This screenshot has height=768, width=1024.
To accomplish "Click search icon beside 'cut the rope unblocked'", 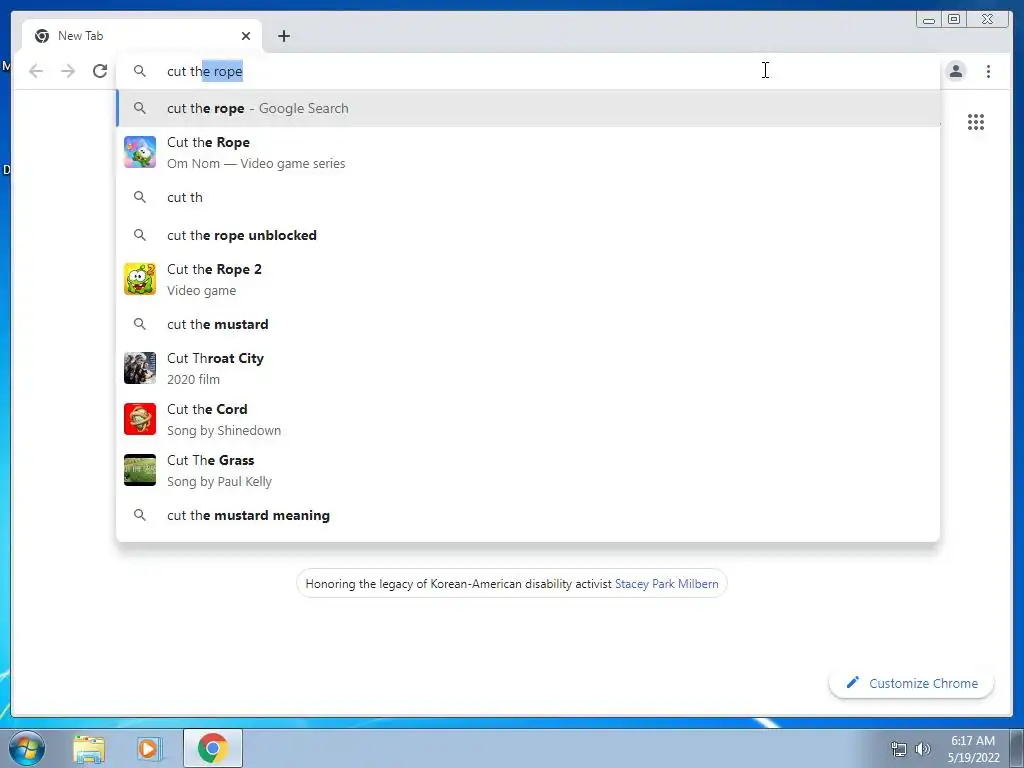I will point(140,234).
